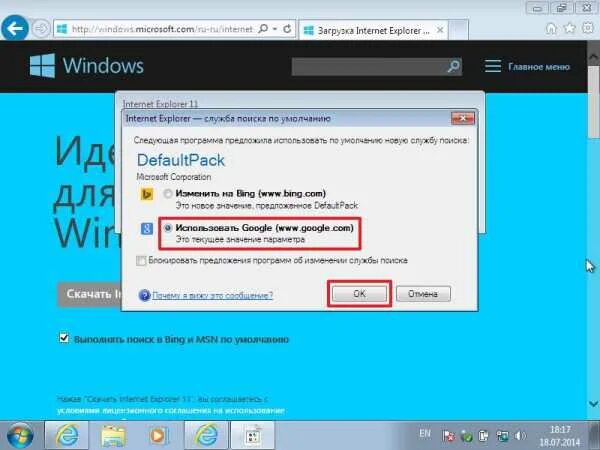Viewport: 600px width, 450px height.
Task: Open the first Internet Explorer taskbar icon
Action: point(67,435)
